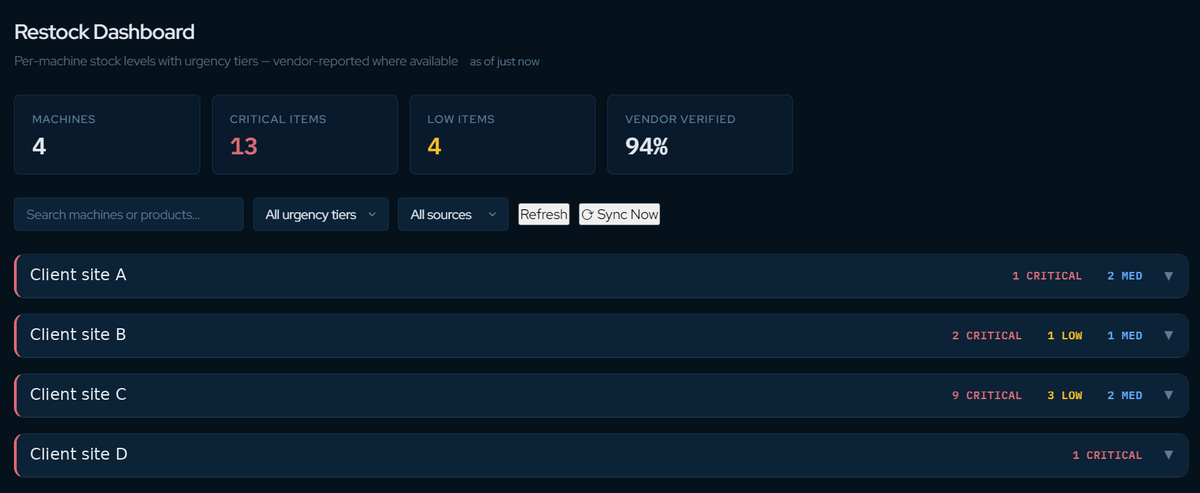Image resolution: width=1200 pixels, height=493 pixels.
Task: Click the 2 MED badge on Client site C
Action: pyautogui.click(x=1124, y=396)
